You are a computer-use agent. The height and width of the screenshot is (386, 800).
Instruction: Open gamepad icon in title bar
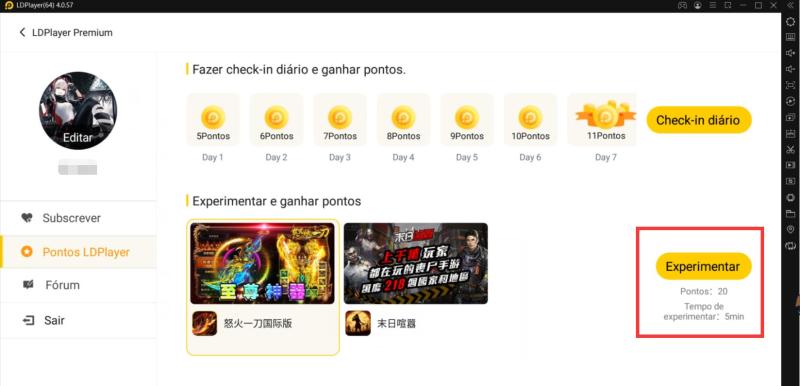coord(682,5)
